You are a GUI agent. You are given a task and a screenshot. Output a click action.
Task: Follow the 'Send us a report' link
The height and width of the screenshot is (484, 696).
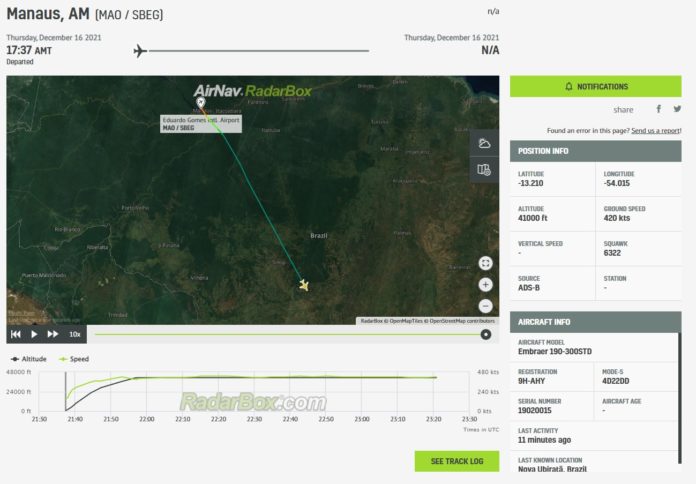click(x=656, y=131)
